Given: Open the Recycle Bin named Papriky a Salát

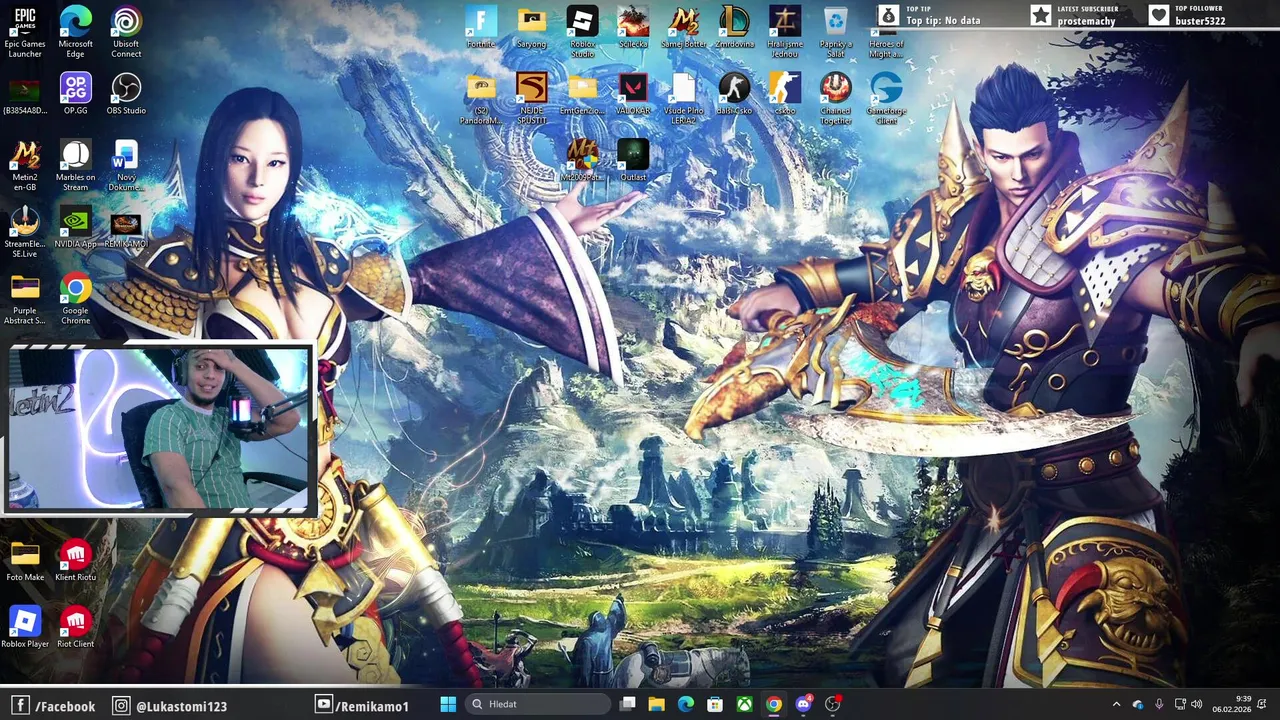Looking at the screenshot, I should pyautogui.click(x=836, y=32).
